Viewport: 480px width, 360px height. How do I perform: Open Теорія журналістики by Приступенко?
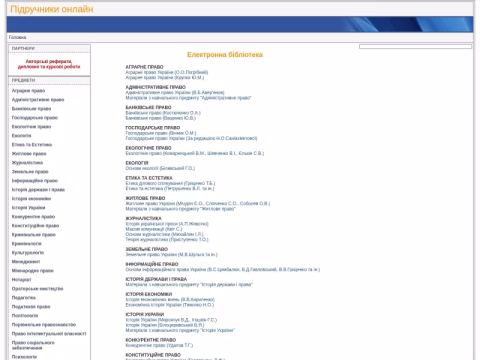point(167,240)
